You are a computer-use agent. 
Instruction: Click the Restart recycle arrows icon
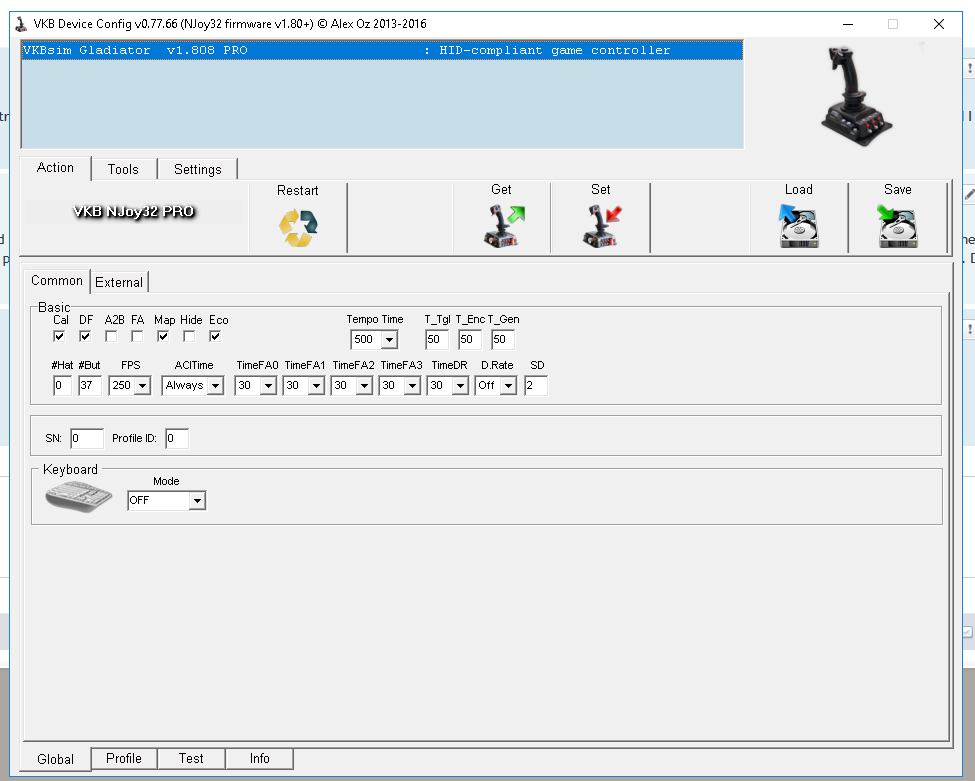click(298, 228)
